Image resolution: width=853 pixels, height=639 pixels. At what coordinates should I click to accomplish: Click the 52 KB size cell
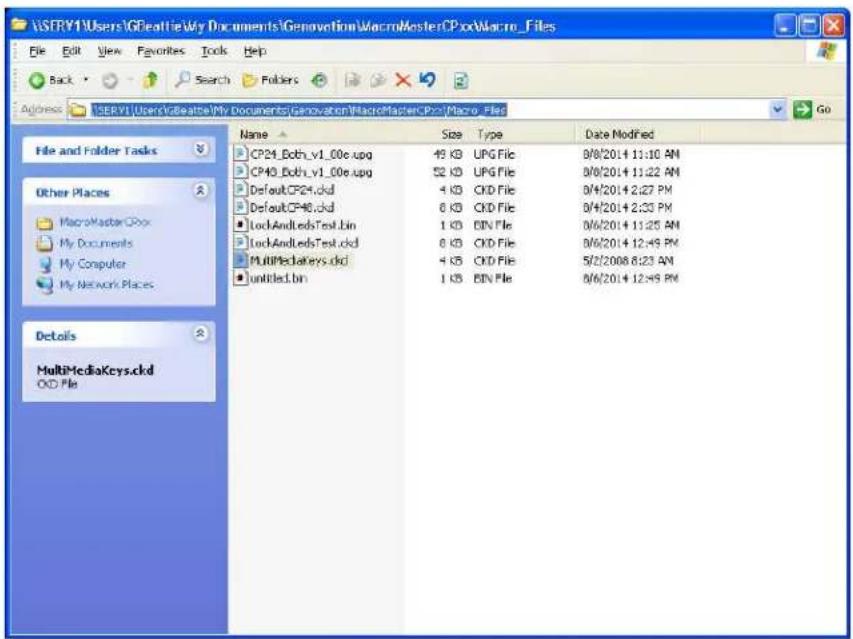click(x=448, y=172)
